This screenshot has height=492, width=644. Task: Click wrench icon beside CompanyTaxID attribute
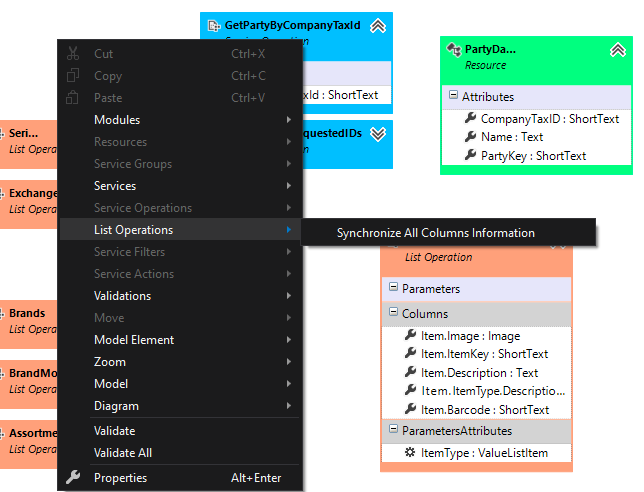tap(470, 118)
